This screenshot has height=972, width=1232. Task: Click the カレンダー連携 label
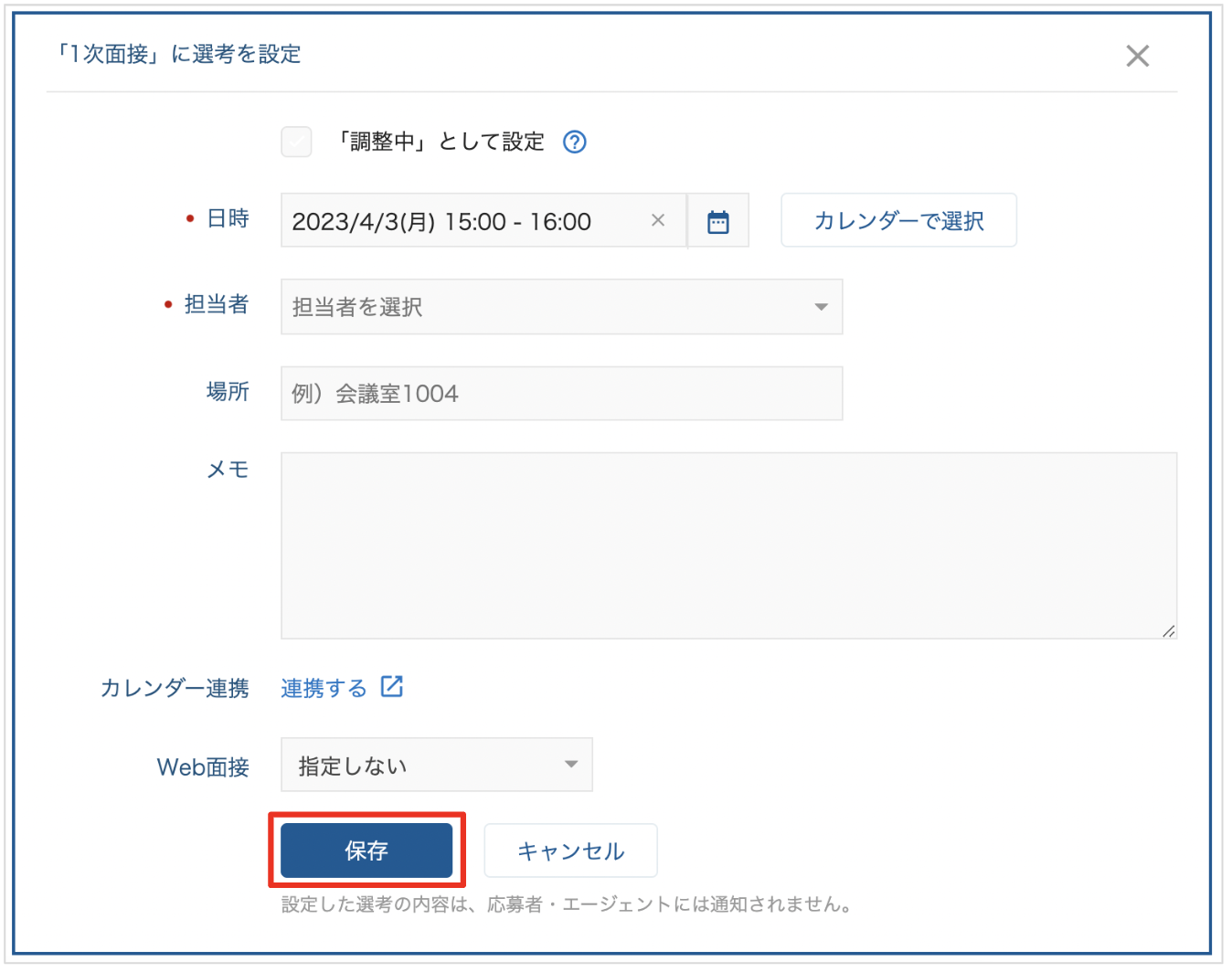(x=175, y=688)
